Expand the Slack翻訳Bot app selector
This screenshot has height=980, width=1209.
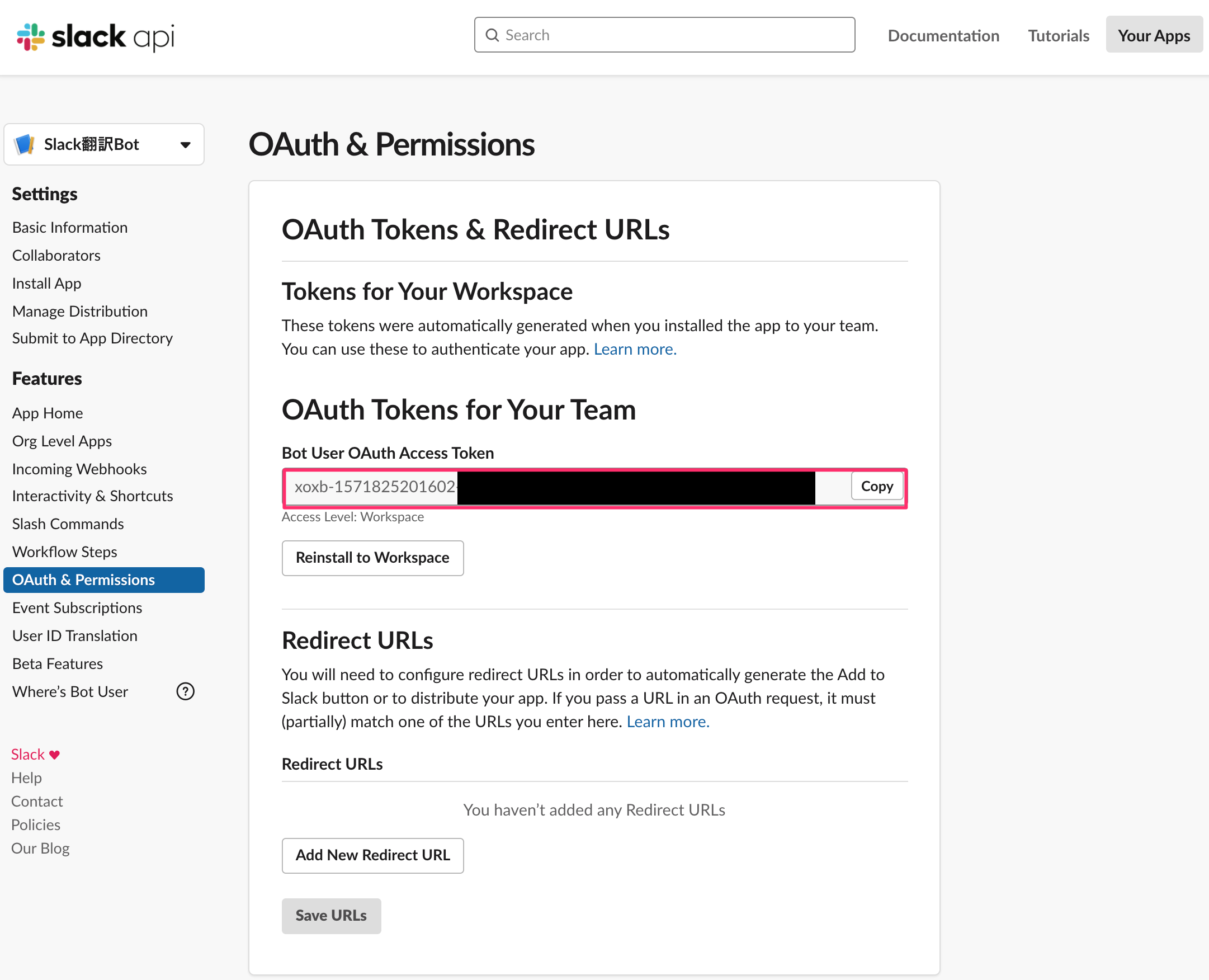[x=104, y=144]
